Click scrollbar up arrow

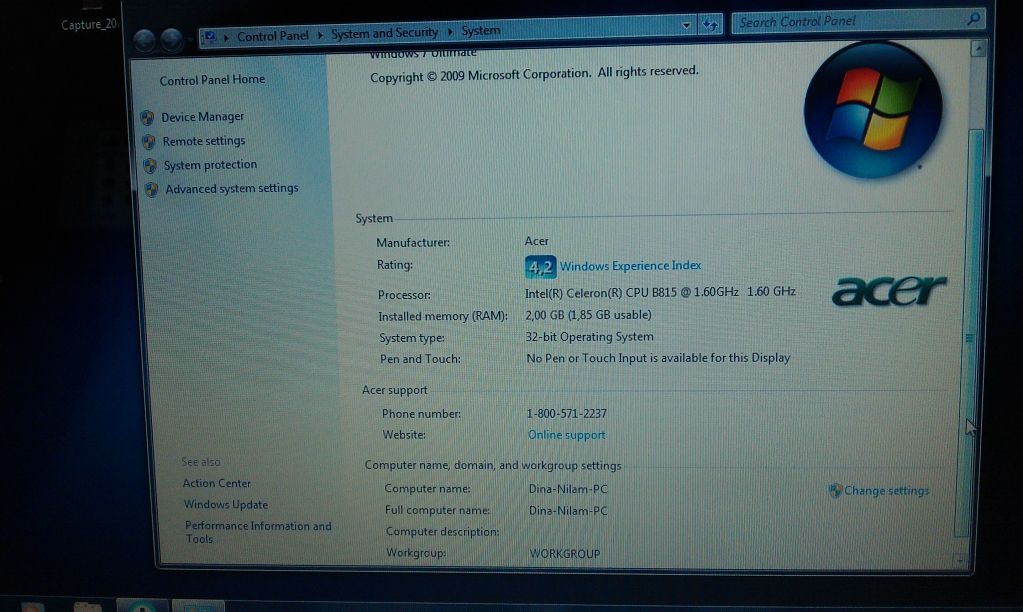pyautogui.click(x=977, y=49)
